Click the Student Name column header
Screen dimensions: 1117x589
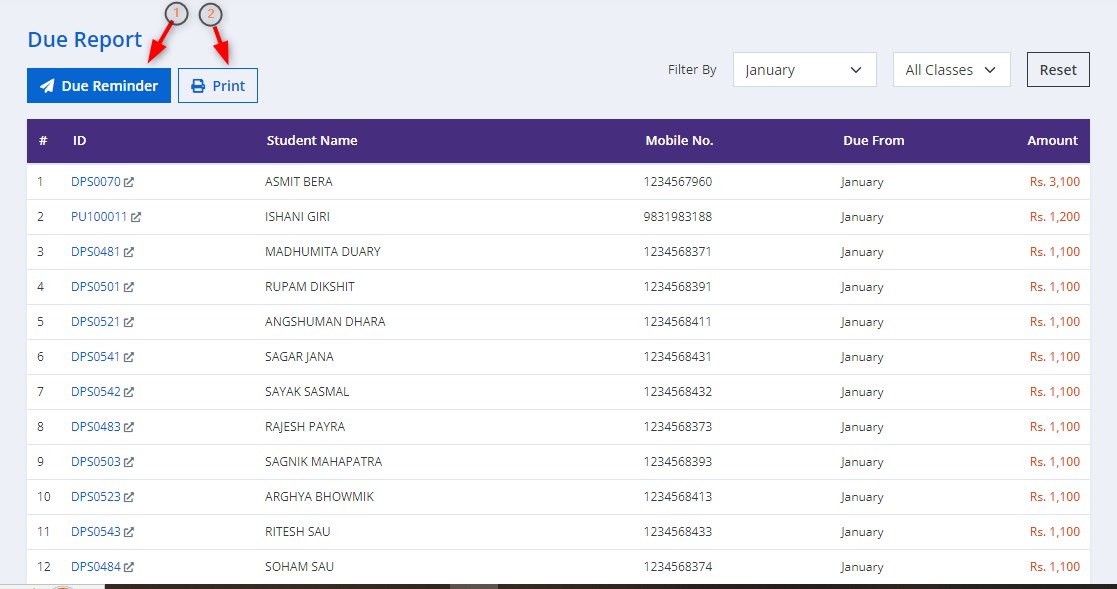tap(312, 140)
